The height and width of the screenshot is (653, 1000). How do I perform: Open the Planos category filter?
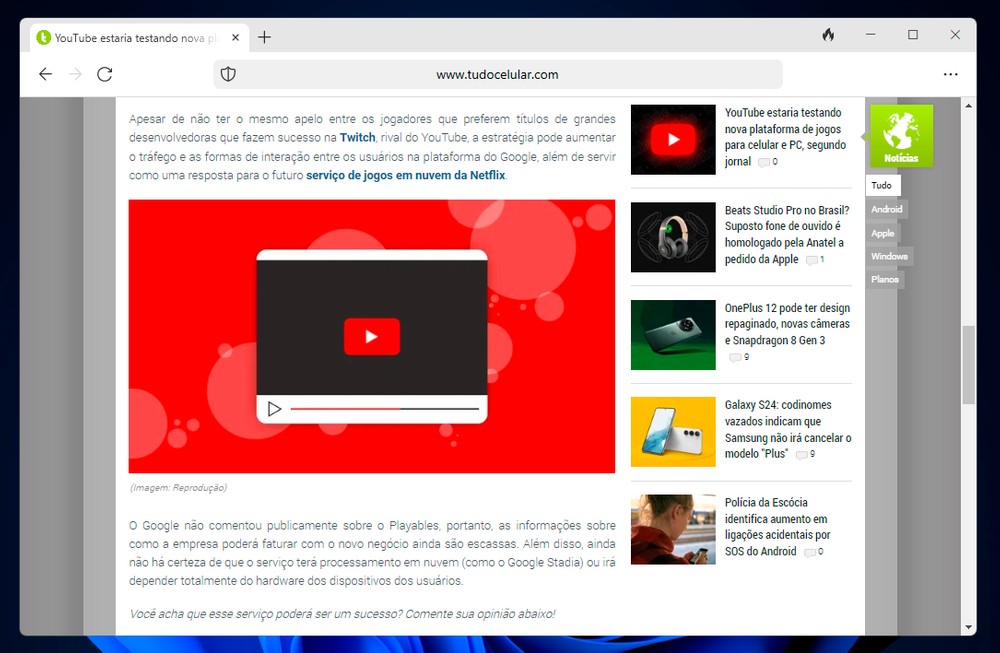[x=885, y=279]
